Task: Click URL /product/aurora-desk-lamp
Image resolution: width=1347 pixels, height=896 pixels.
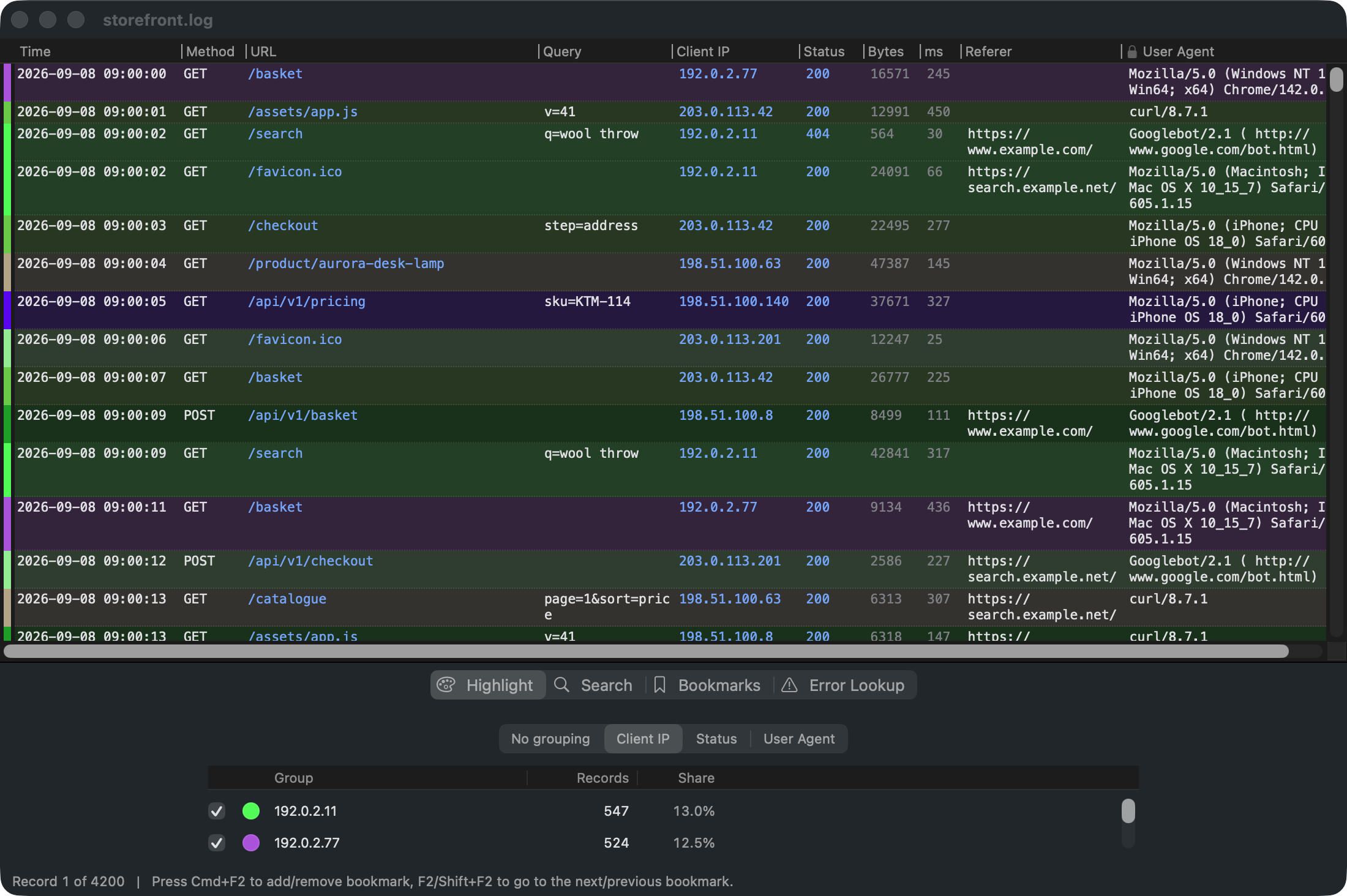Action: tap(346, 264)
